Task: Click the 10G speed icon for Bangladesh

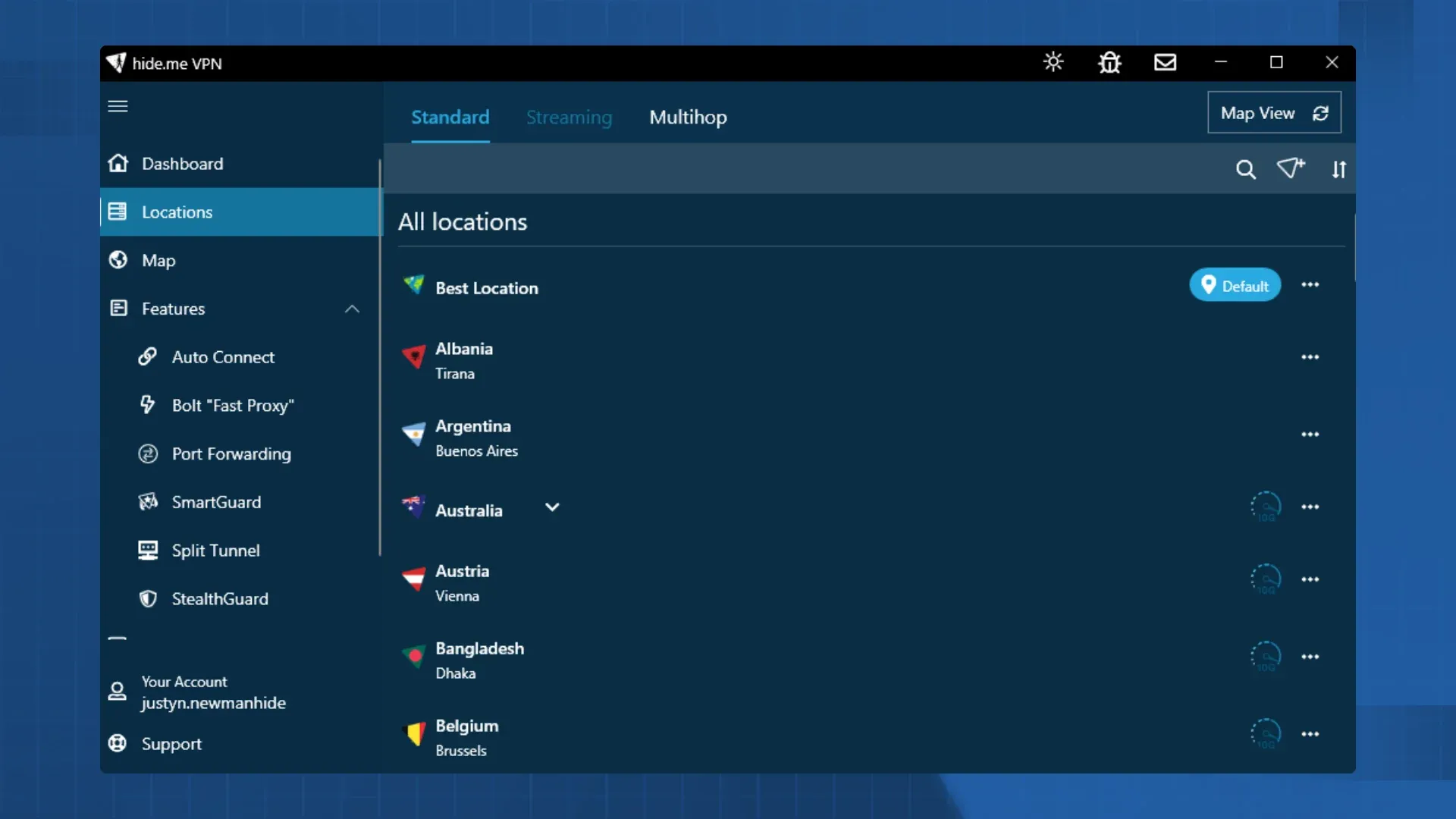Action: point(1266,657)
